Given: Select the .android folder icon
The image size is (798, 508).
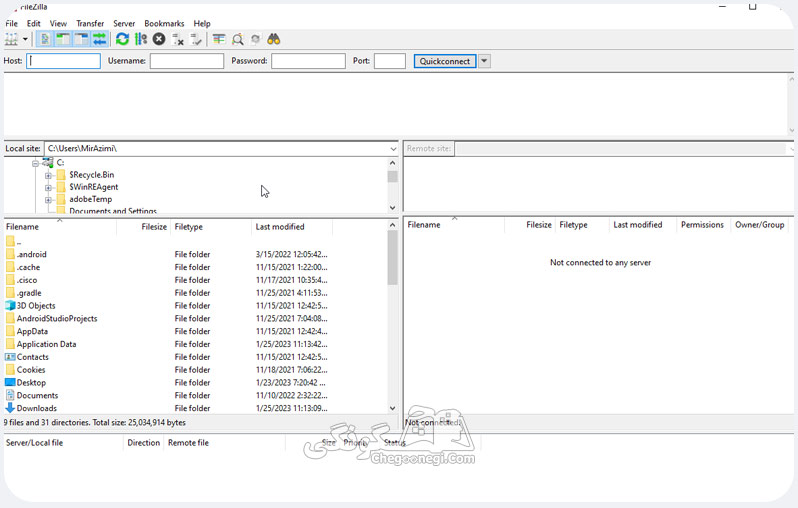Looking at the screenshot, I should pyautogui.click(x=10, y=254).
